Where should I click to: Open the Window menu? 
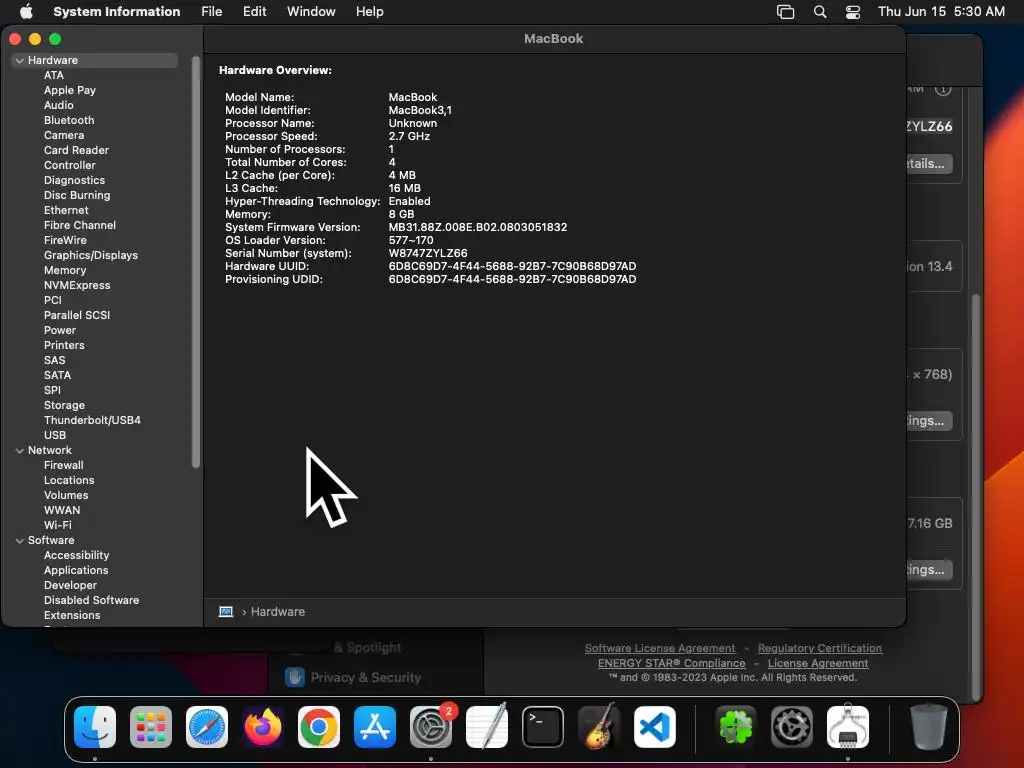click(x=311, y=12)
